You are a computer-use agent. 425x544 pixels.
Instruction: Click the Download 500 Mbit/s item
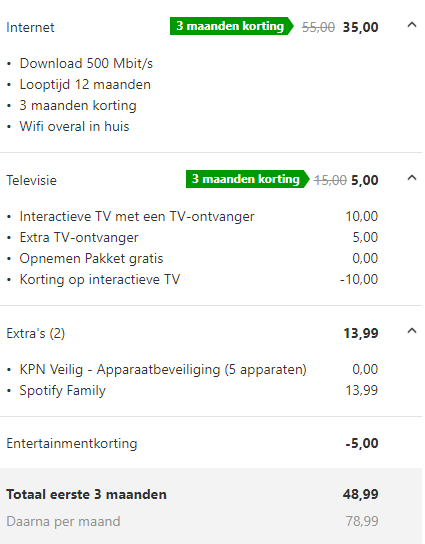point(86,63)
